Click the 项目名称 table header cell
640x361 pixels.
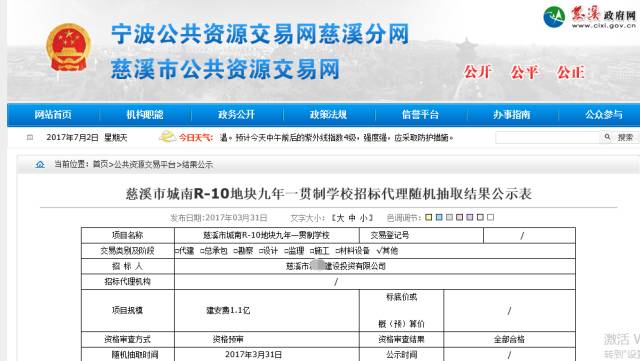(x=128, y=235)
